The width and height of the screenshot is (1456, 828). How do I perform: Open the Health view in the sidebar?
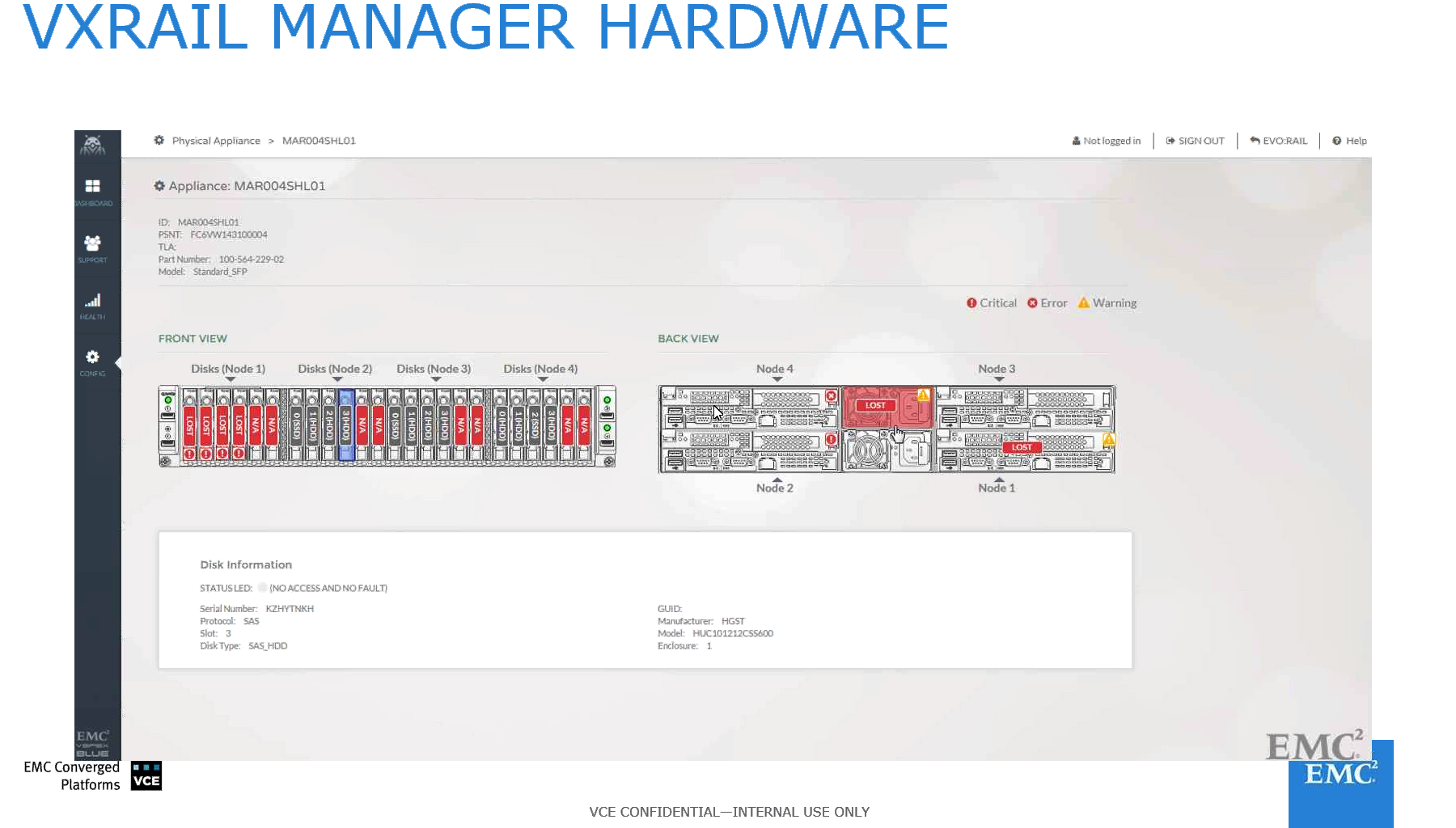click(x=93, y=301)
